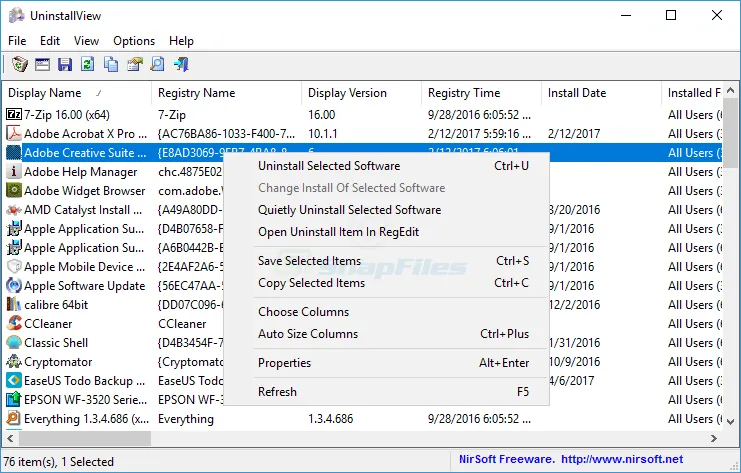Select Open Uninstall Item In RegEdit
This screenshot has height=473, width=741.
click(x=387, y=232)
